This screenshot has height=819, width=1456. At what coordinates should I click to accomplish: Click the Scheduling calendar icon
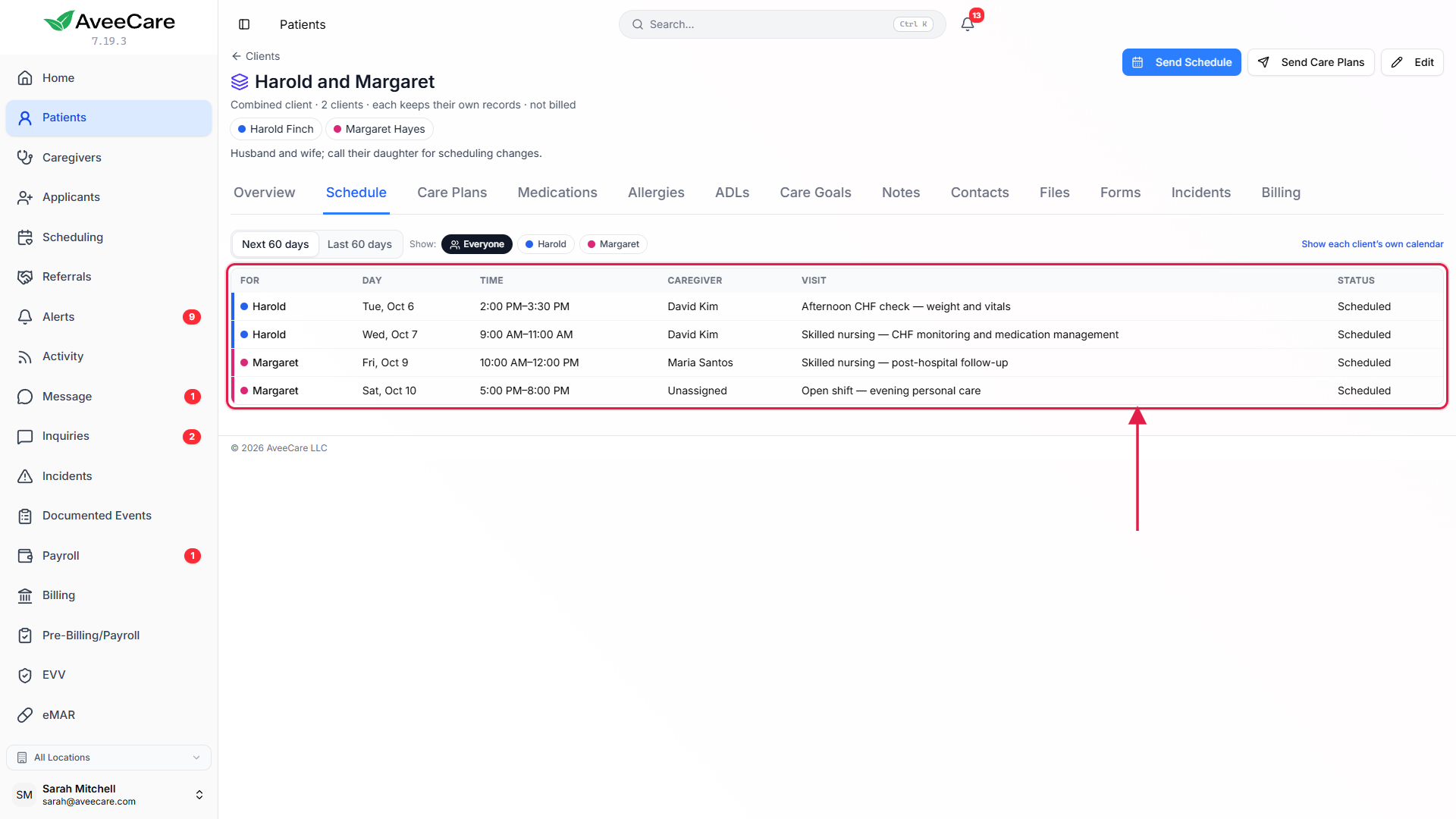(x=25, y=237)
